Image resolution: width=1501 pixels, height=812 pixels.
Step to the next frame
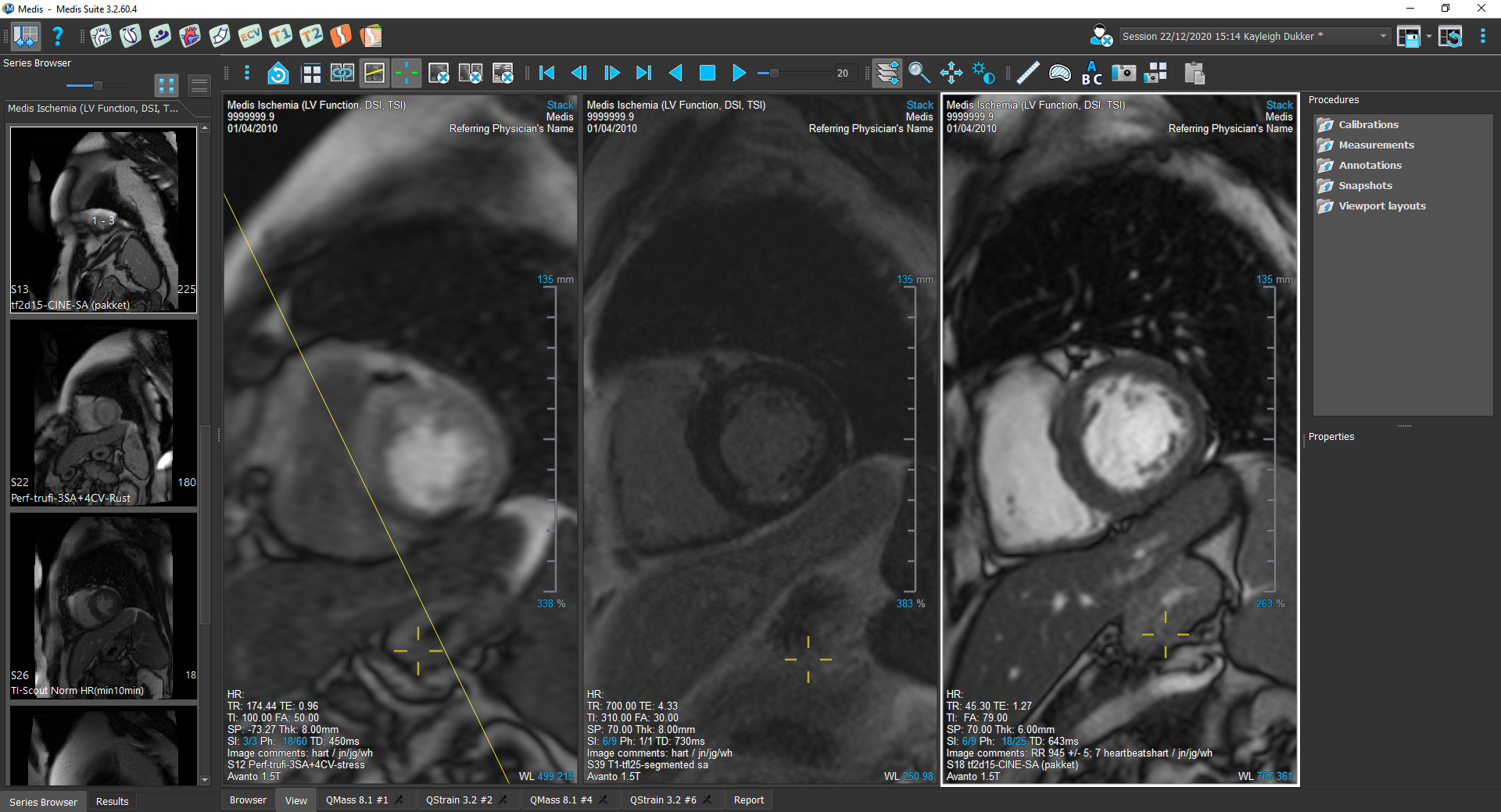point(611,73)
